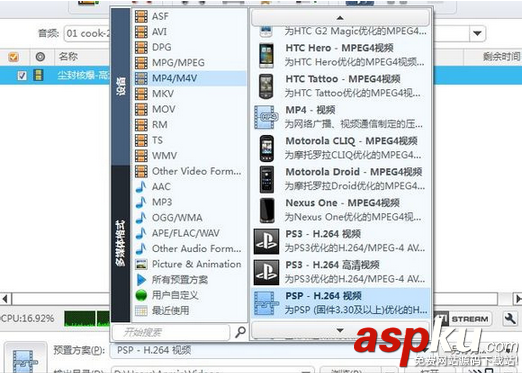Click the APE/FLAC/WAV music note icon
The width and height of the screenshot is (524, 373).
(141, 233)
